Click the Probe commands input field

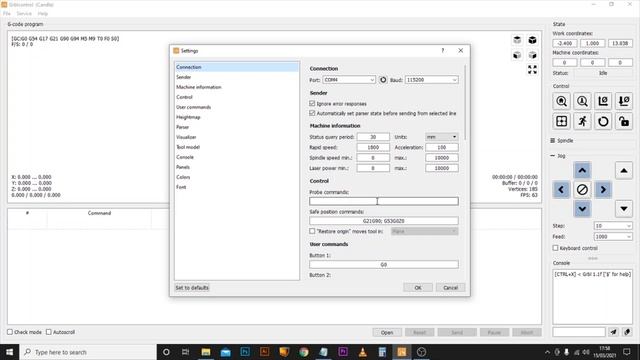point(384,201)
